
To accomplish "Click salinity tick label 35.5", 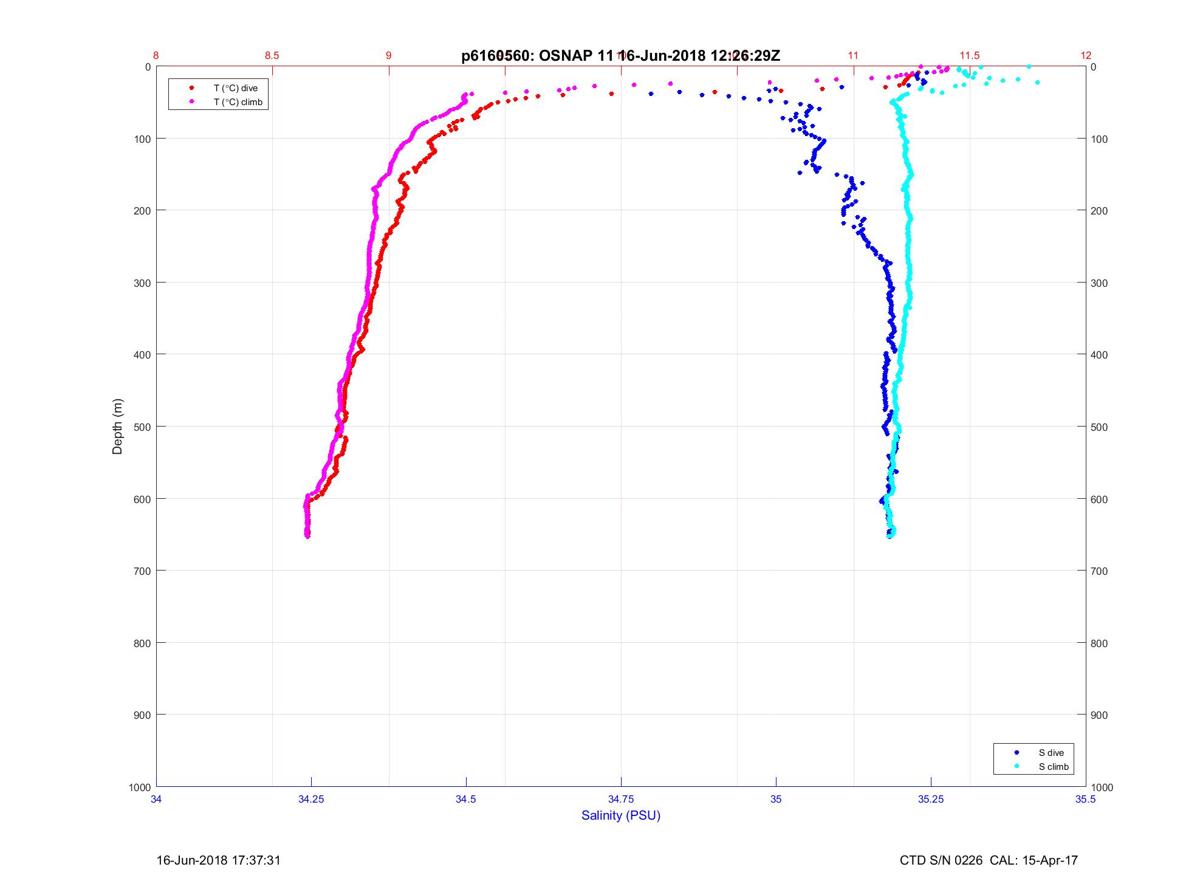I will 1086,798.
